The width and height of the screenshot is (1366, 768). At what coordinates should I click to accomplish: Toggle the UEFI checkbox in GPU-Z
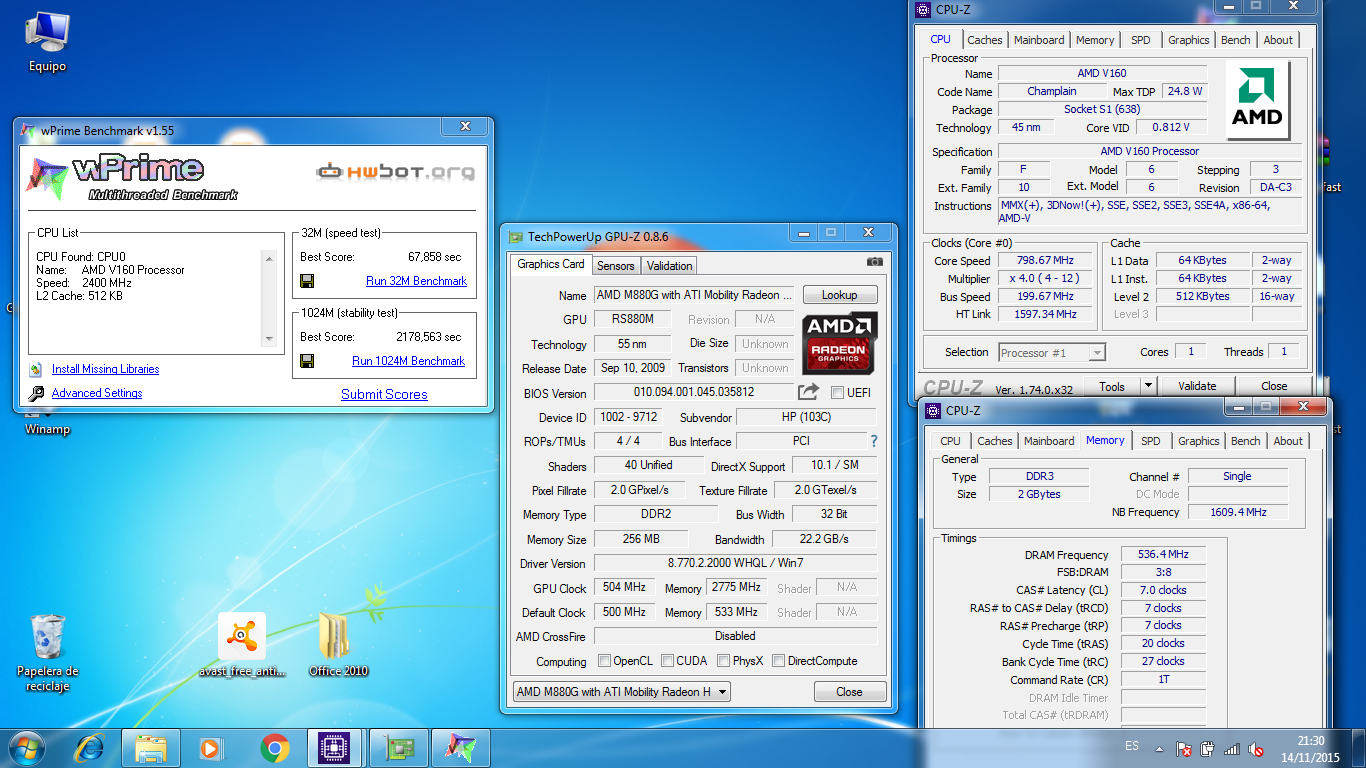pyautogui.click(x=837, y=392)
